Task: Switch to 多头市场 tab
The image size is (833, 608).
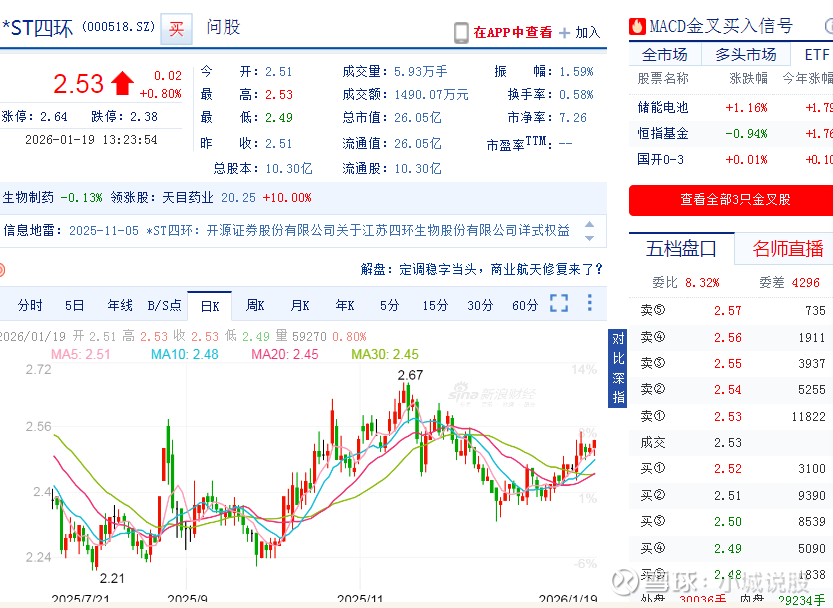Action: pos(745,54)
